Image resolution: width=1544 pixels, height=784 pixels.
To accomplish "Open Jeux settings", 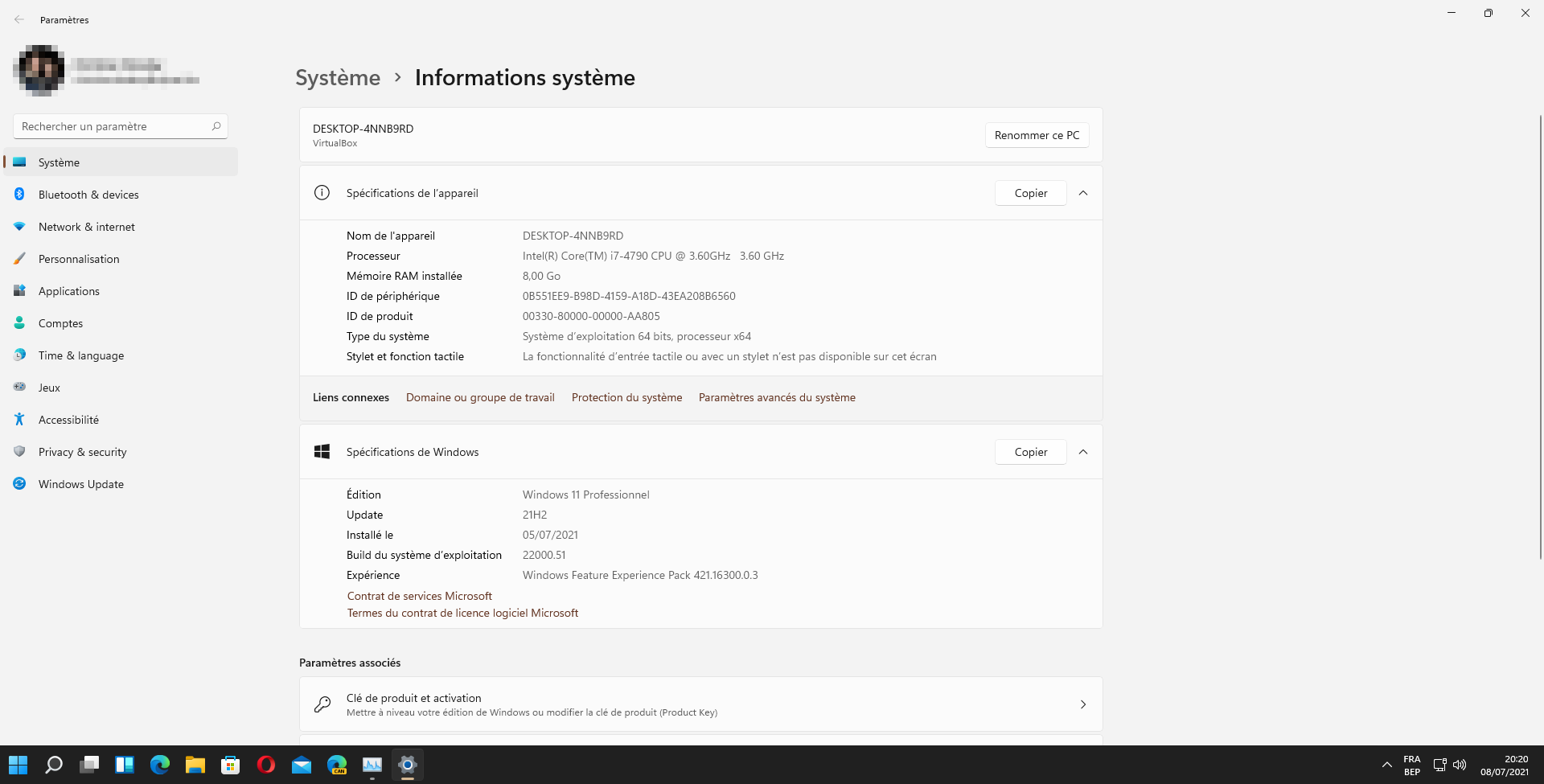I will pos(121,388).
